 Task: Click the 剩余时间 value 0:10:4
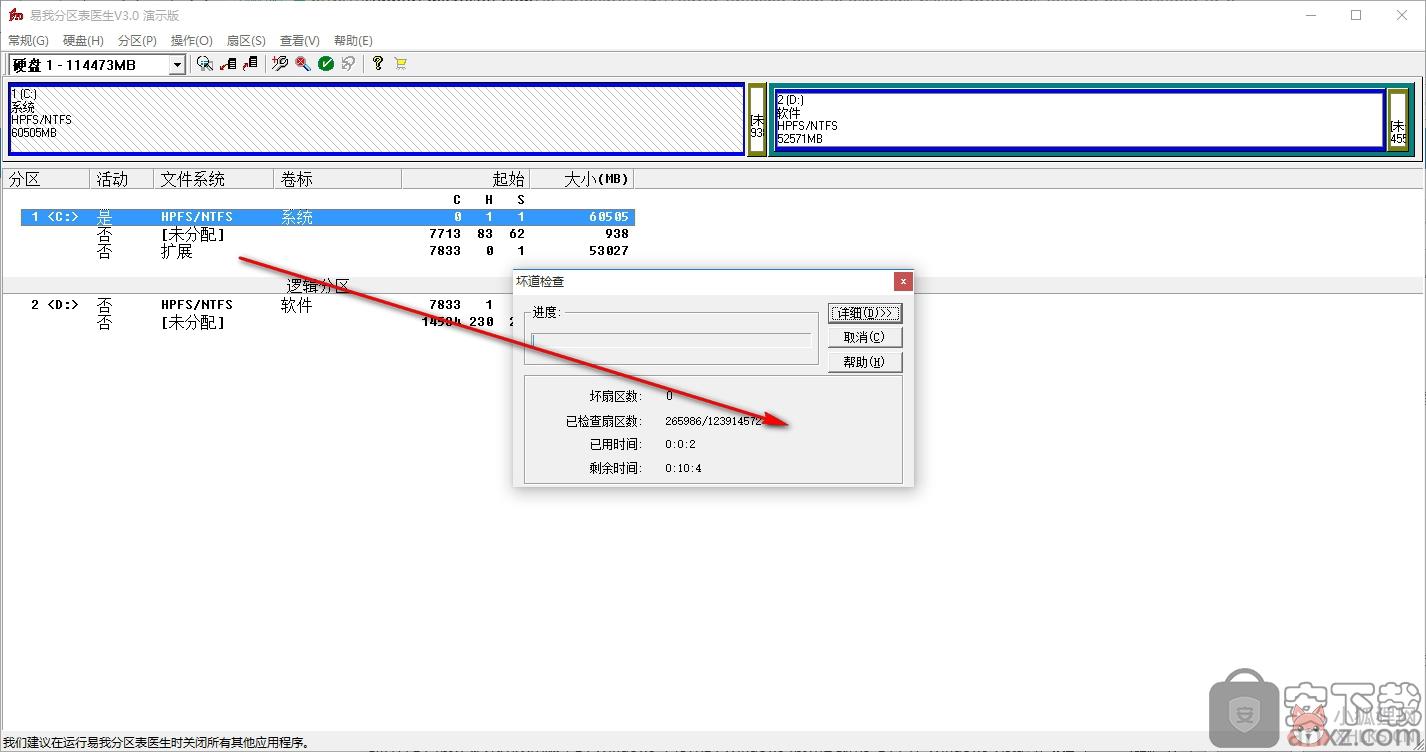pyautogui.click(x=683, y=468)
